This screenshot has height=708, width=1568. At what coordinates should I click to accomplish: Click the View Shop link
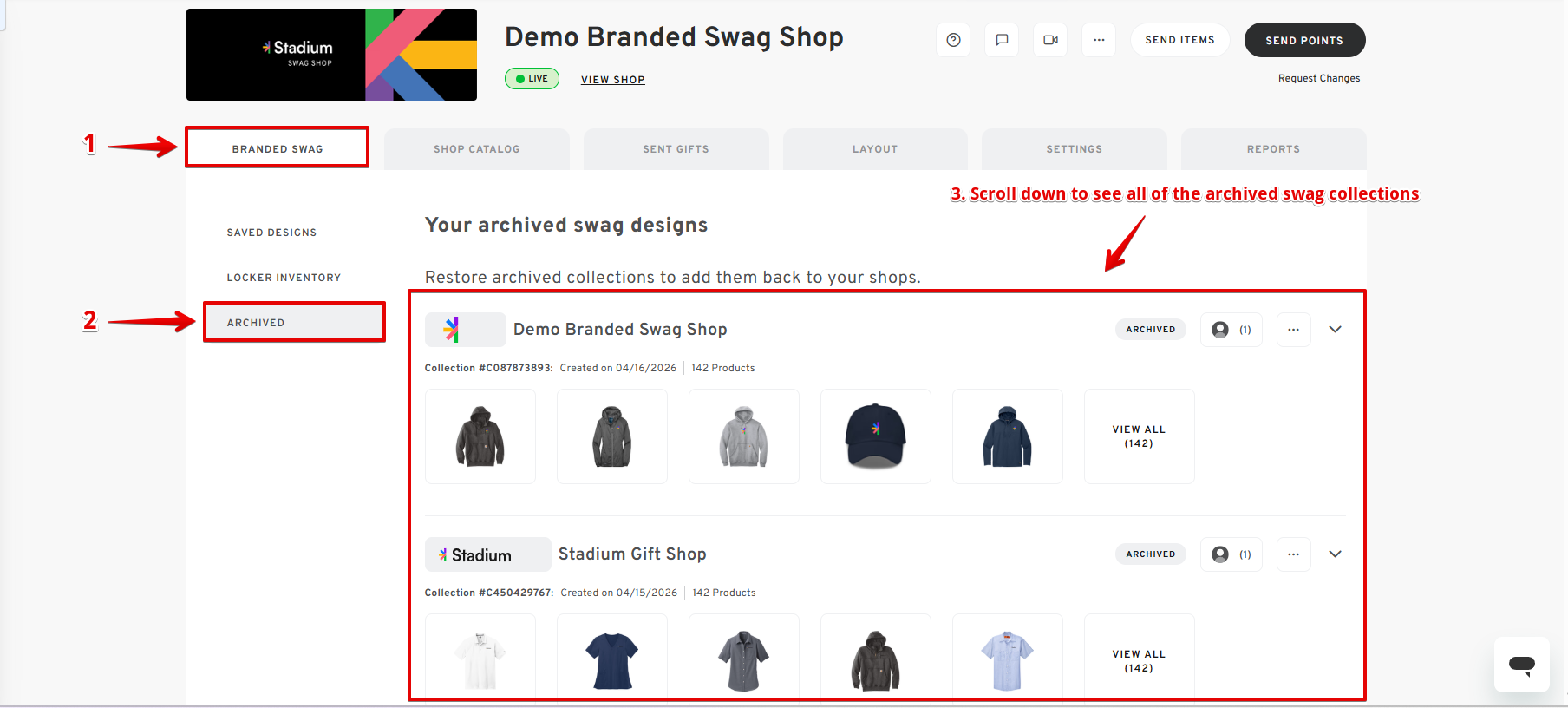(612, 80)
